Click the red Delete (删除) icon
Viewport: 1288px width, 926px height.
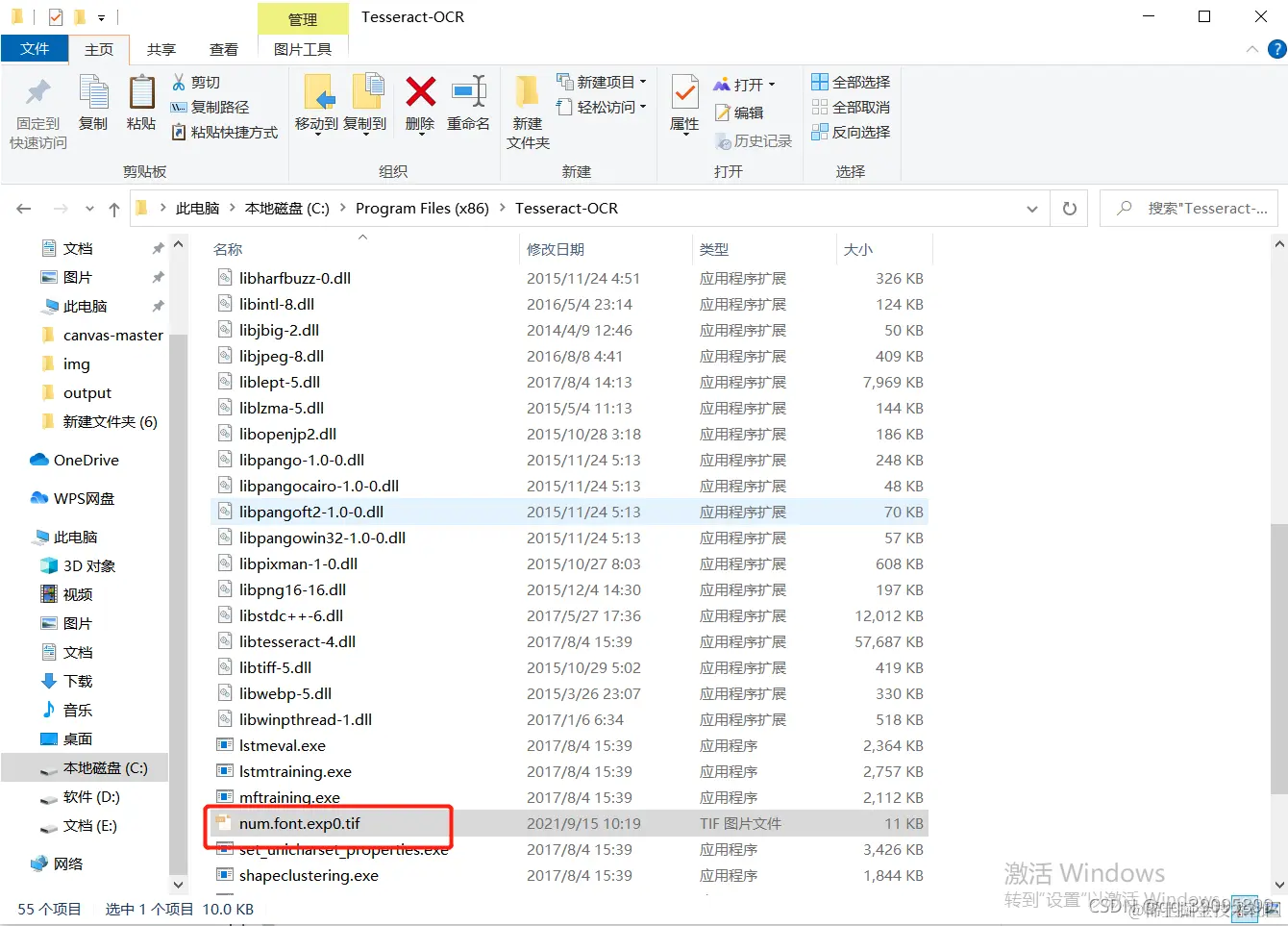(x=420, y=92)
